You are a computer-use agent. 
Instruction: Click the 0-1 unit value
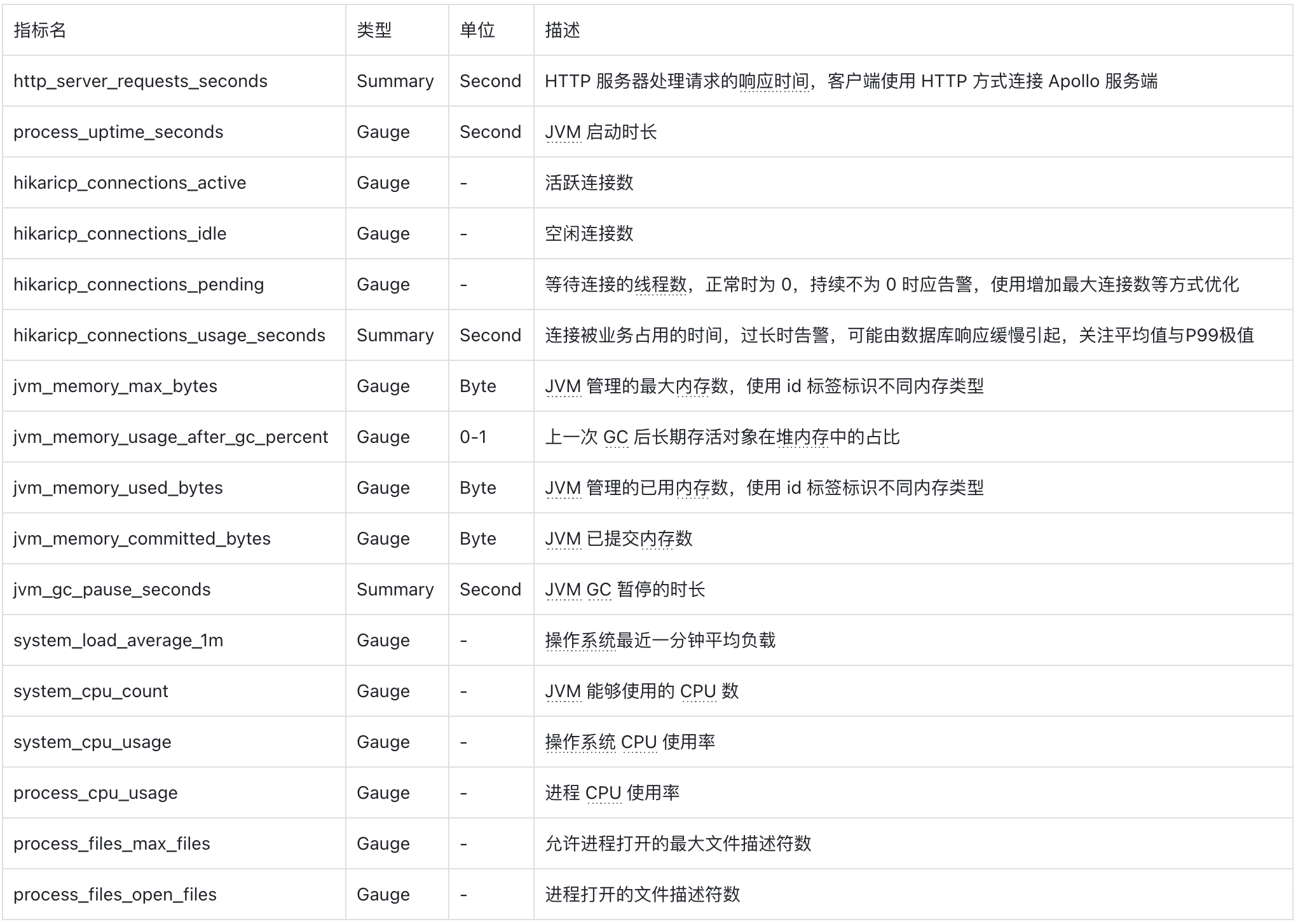(x=473, y=437)
